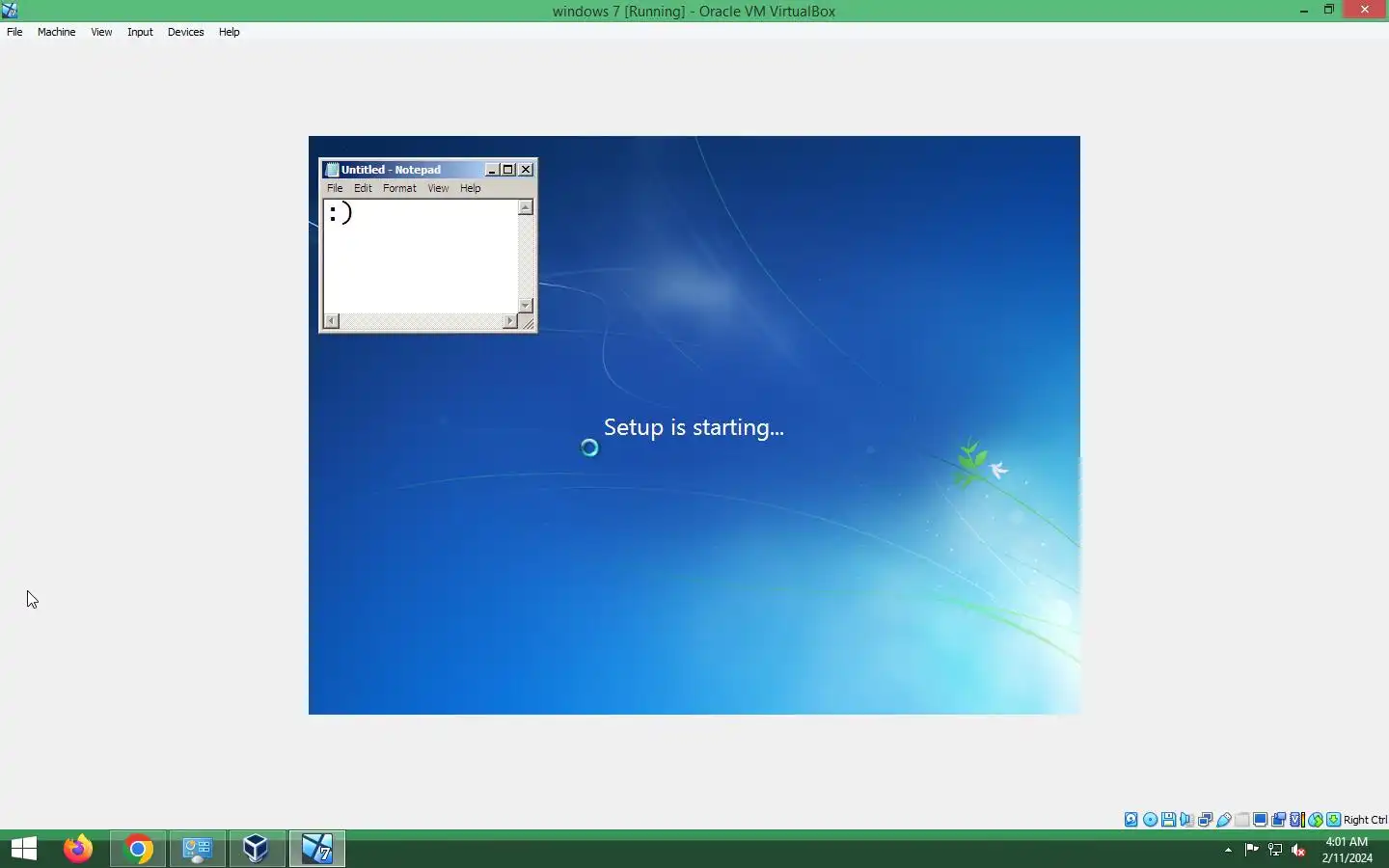Click the keyboard capture green arrow icon
Screen dimensions: 1389x868
pos(1334,820)
